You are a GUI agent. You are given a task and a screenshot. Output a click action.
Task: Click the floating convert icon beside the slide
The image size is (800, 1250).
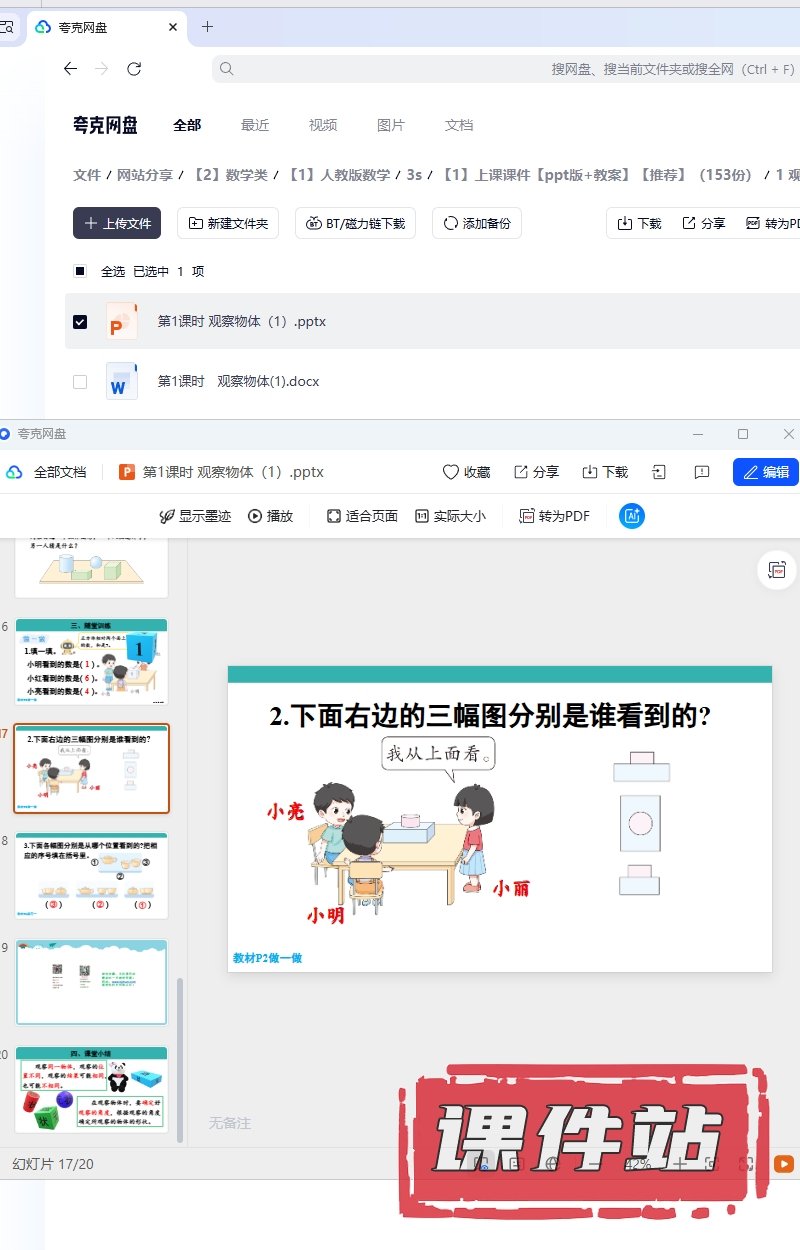(776, 569)
